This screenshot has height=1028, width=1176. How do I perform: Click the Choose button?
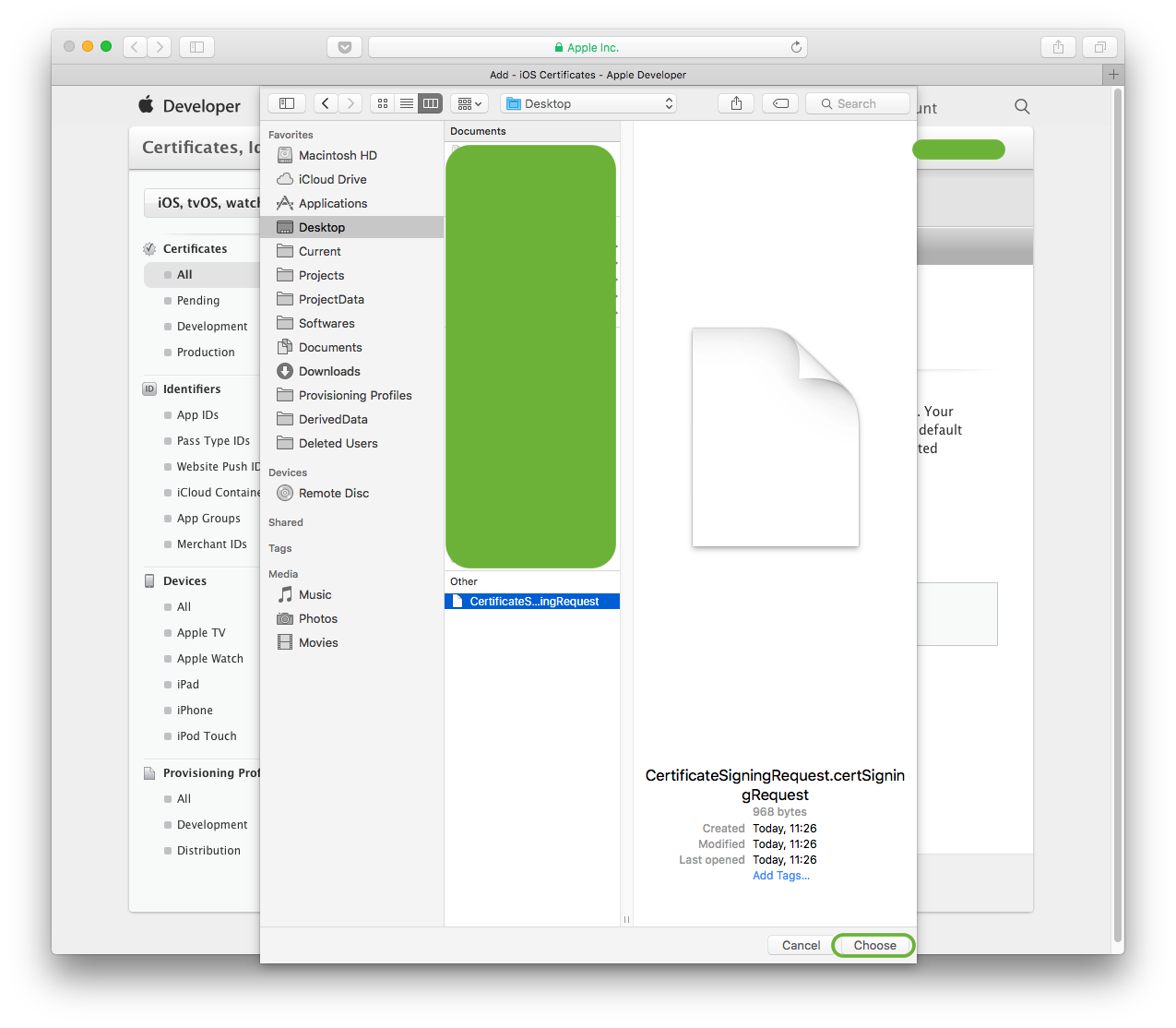pyautogui.click(x=874, y=945)
